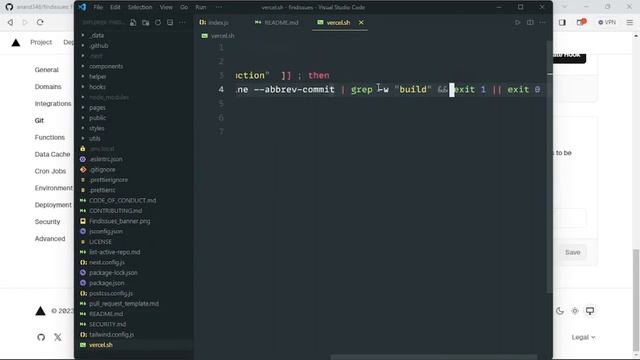Switch Vercel theme to dark moon icon
Viewport: 640px width, 360px height.
[560, 311]
